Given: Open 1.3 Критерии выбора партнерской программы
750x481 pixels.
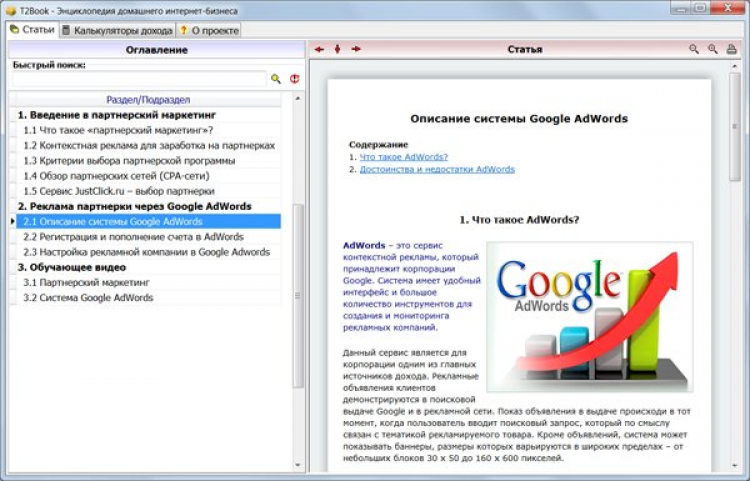Looking at the screenshot, I should click(148, 161).
